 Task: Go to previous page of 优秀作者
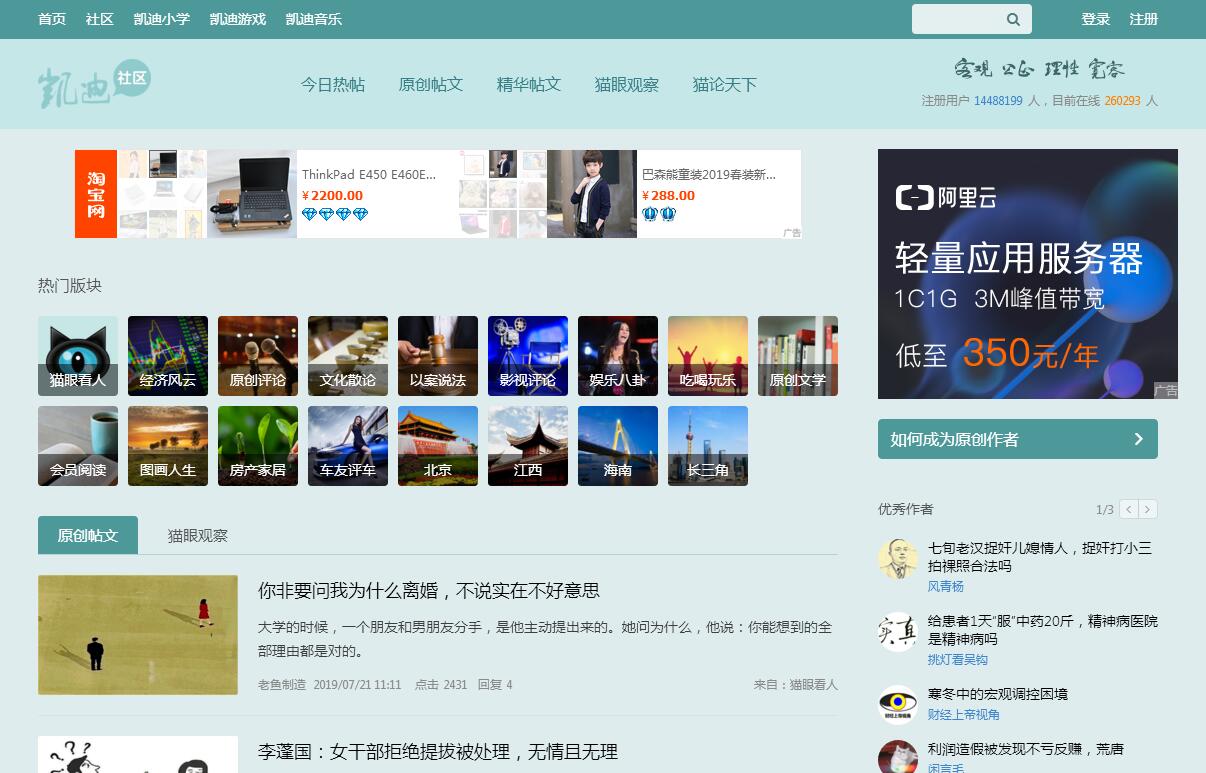(1129, 510)
